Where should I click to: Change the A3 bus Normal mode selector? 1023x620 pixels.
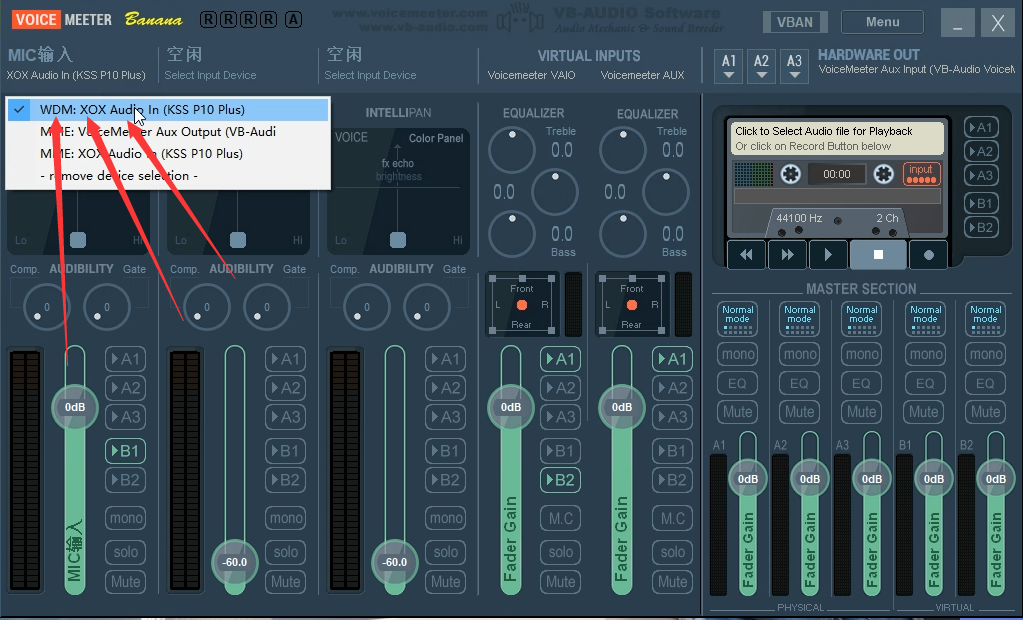(861, 319)
